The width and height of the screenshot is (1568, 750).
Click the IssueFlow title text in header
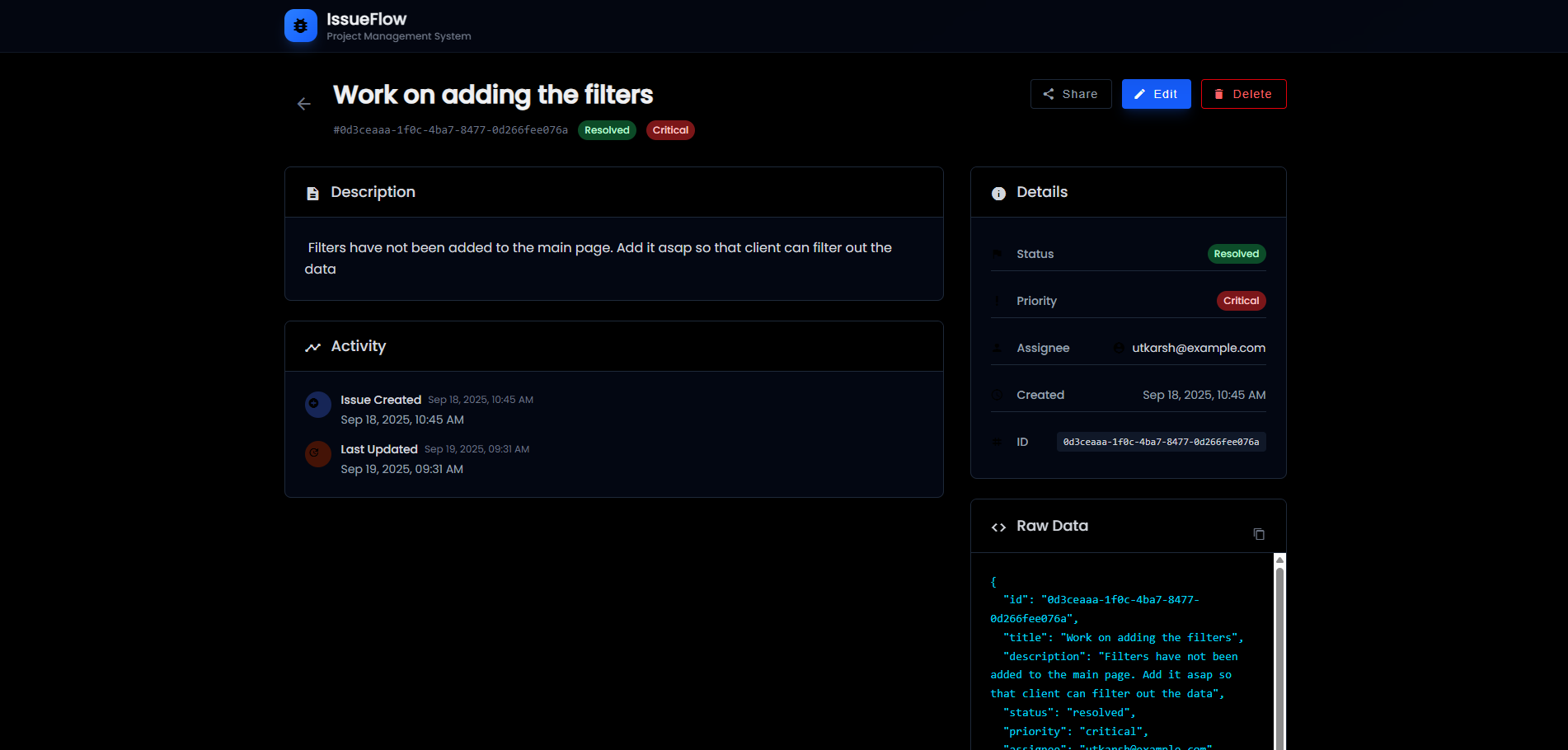366,19
